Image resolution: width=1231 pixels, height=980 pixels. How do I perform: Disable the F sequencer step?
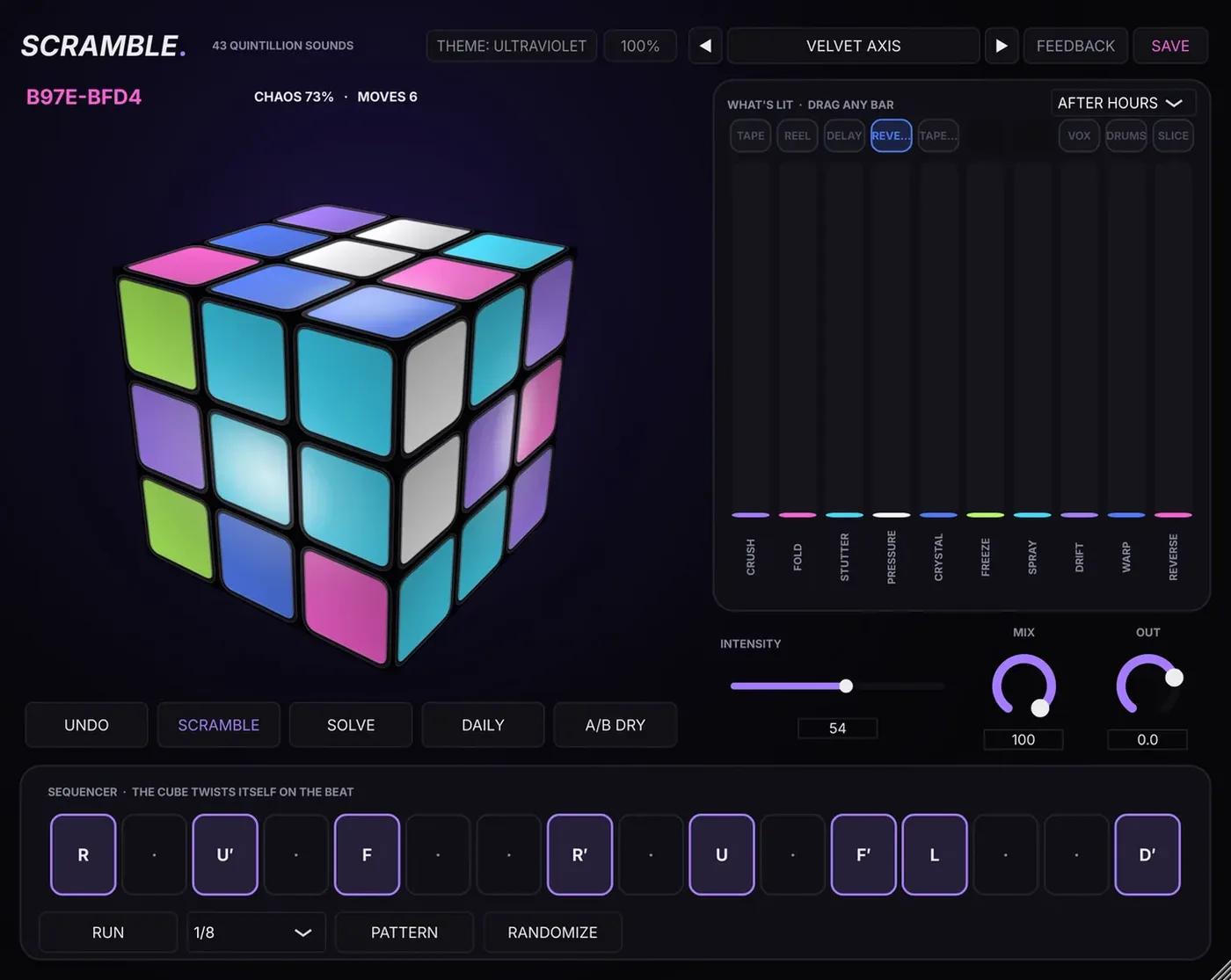(368, 854)
